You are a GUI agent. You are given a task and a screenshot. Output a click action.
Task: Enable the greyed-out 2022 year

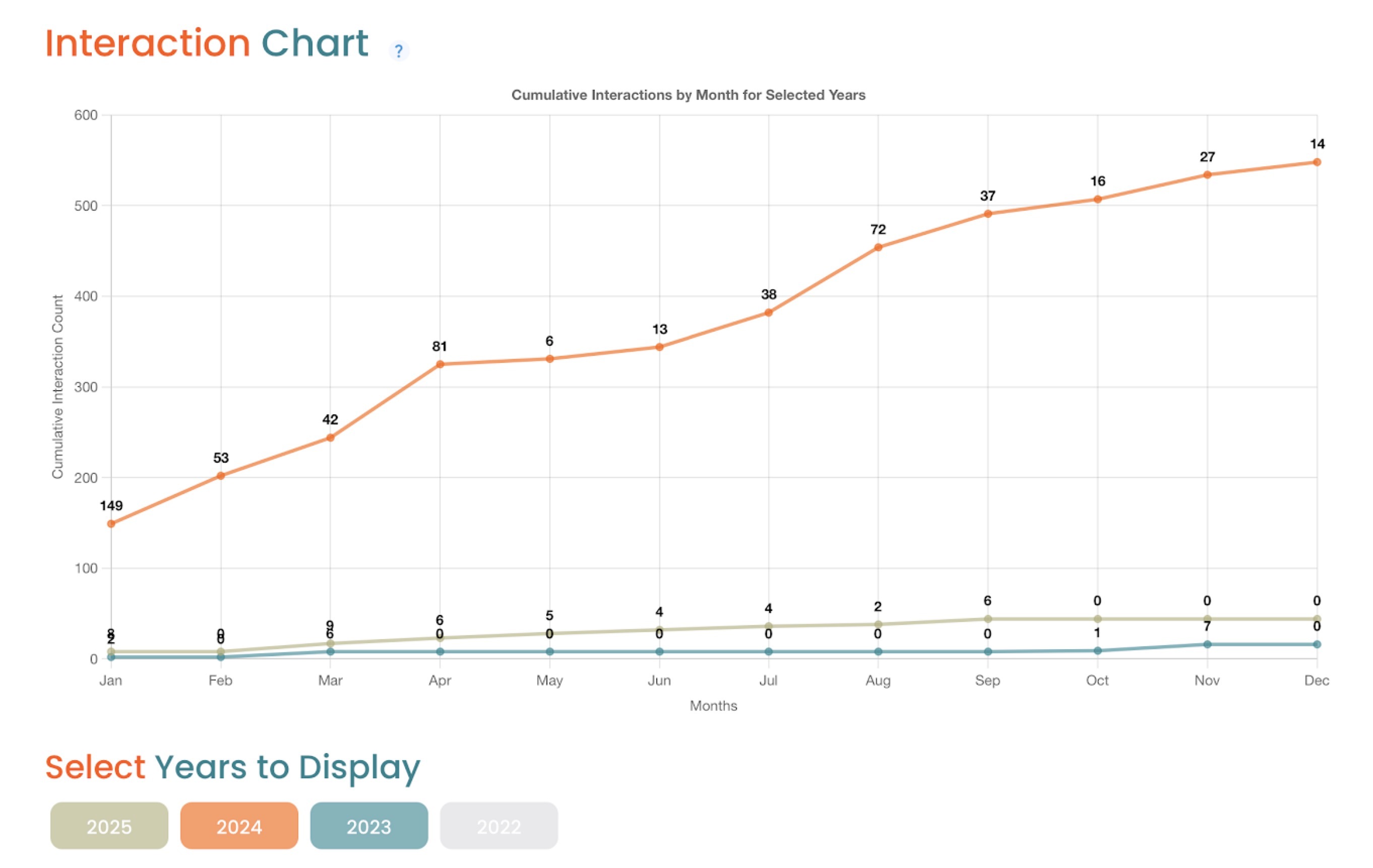[499, 826]
